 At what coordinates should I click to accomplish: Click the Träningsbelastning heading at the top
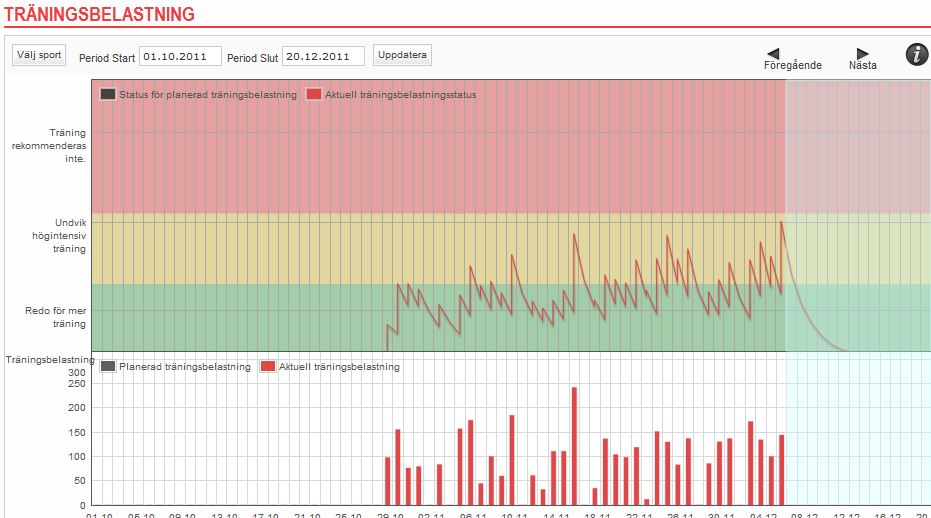pyautogui.click(x=98, y=13)
